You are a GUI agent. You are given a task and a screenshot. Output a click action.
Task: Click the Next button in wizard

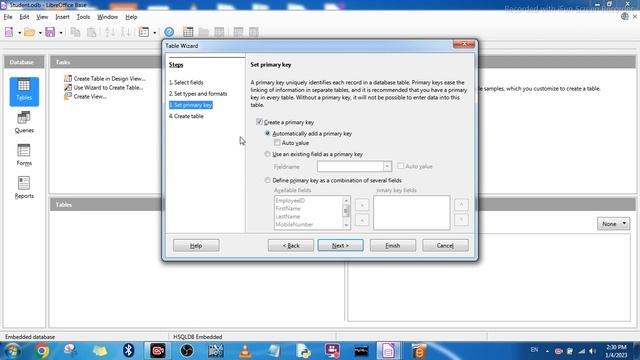point(340,246)
